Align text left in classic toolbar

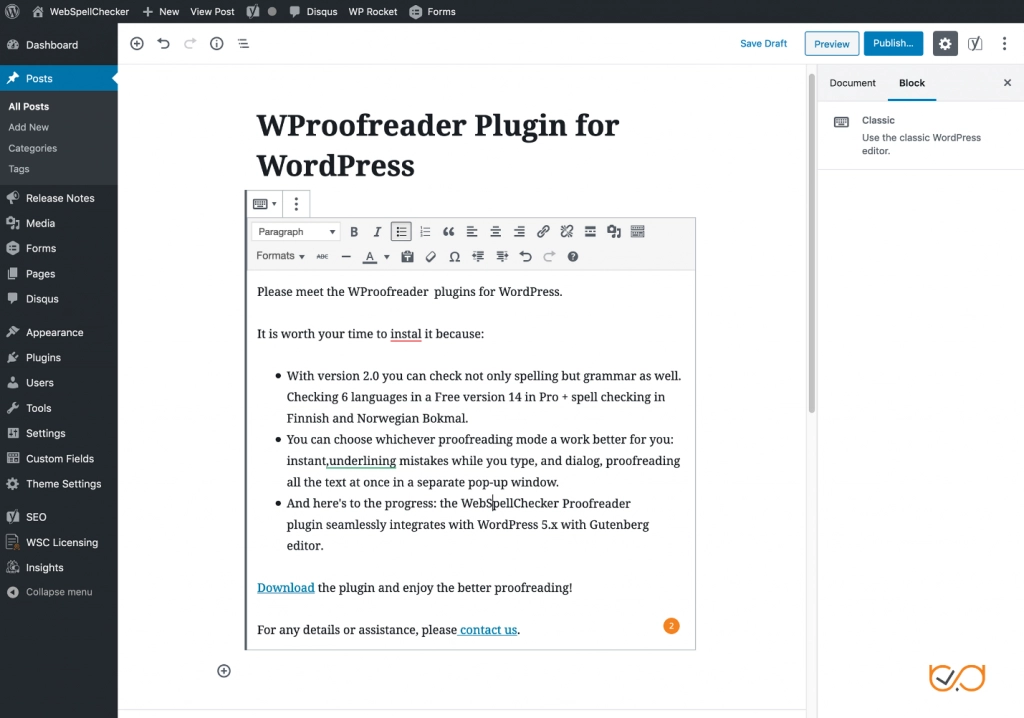(472, 231)
